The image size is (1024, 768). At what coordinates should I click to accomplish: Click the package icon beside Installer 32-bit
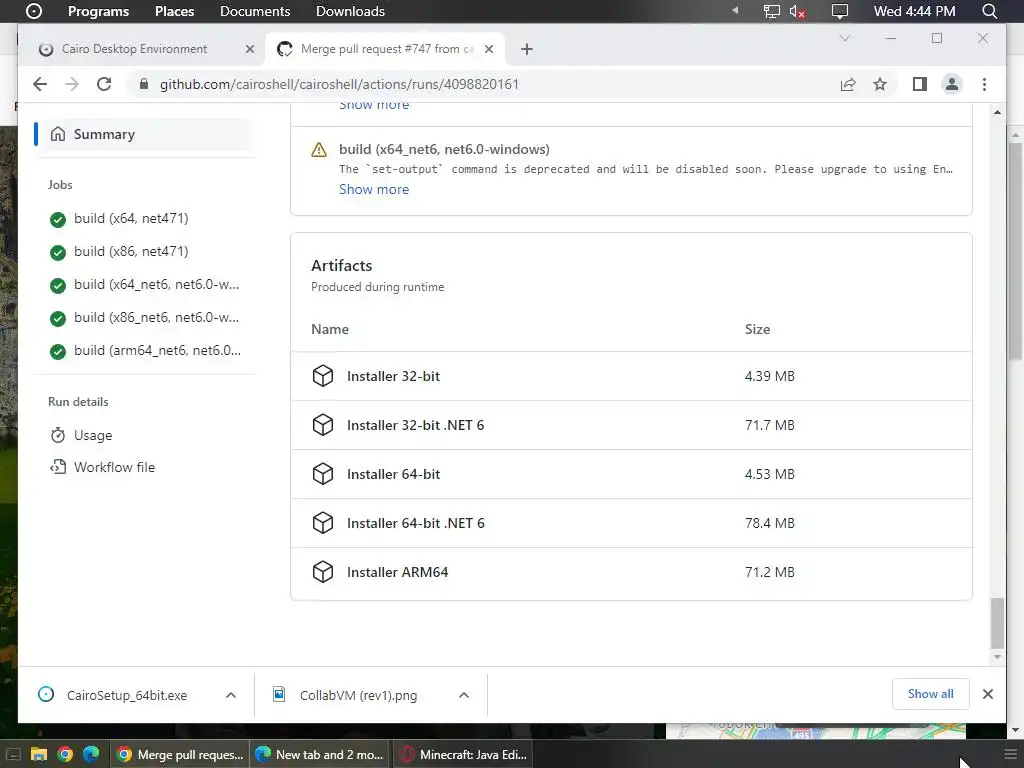[323, 376]
